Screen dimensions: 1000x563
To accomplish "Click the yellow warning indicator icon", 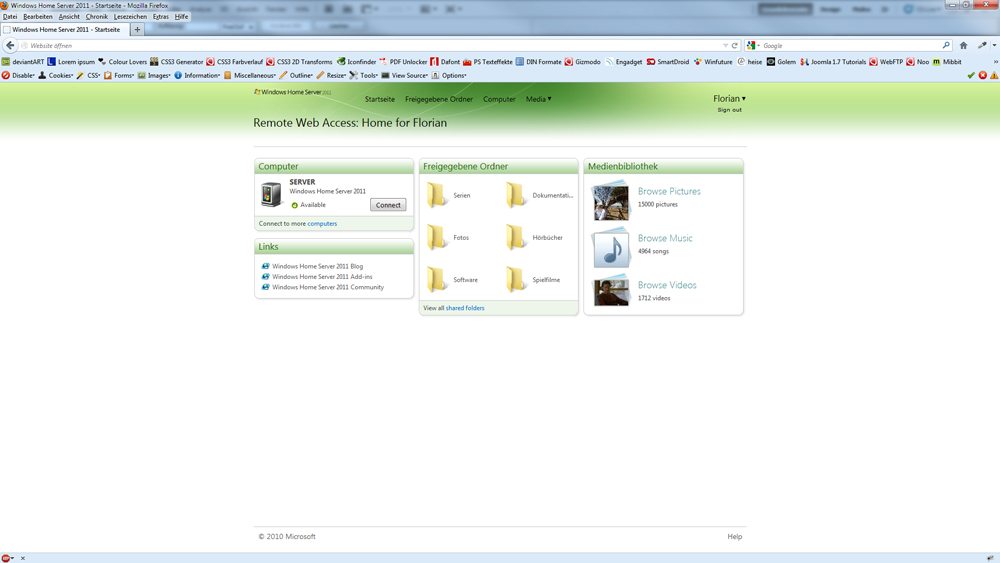I will click(994, 75).
